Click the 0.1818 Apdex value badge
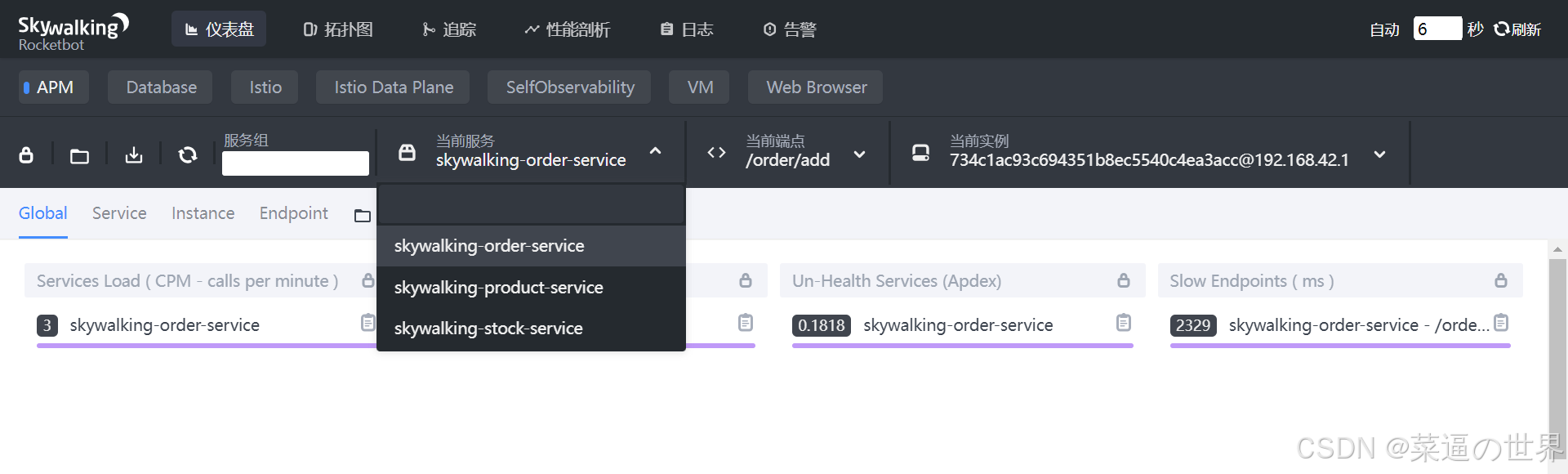Screen dimensions: 1568x474 point(822,325)
